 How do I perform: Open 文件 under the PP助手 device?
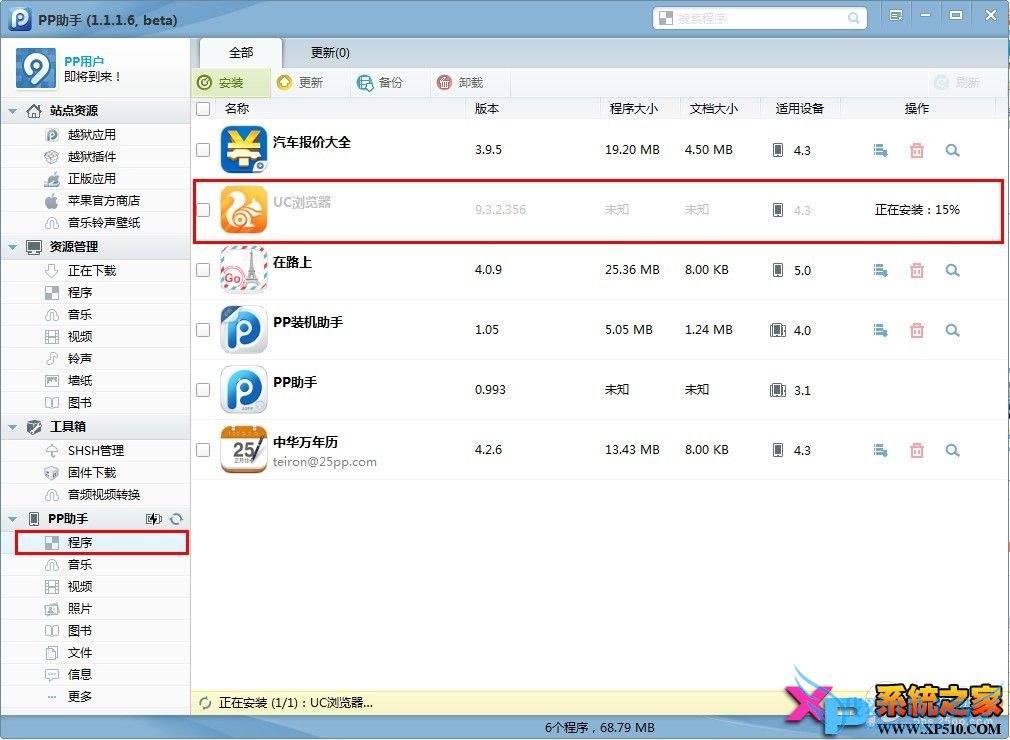point(80,652)
